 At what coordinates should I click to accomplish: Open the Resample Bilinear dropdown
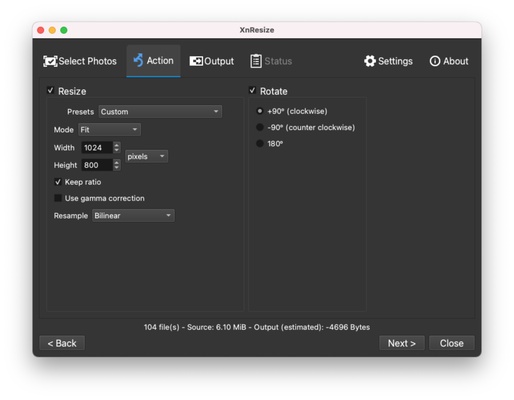(133, 216)
